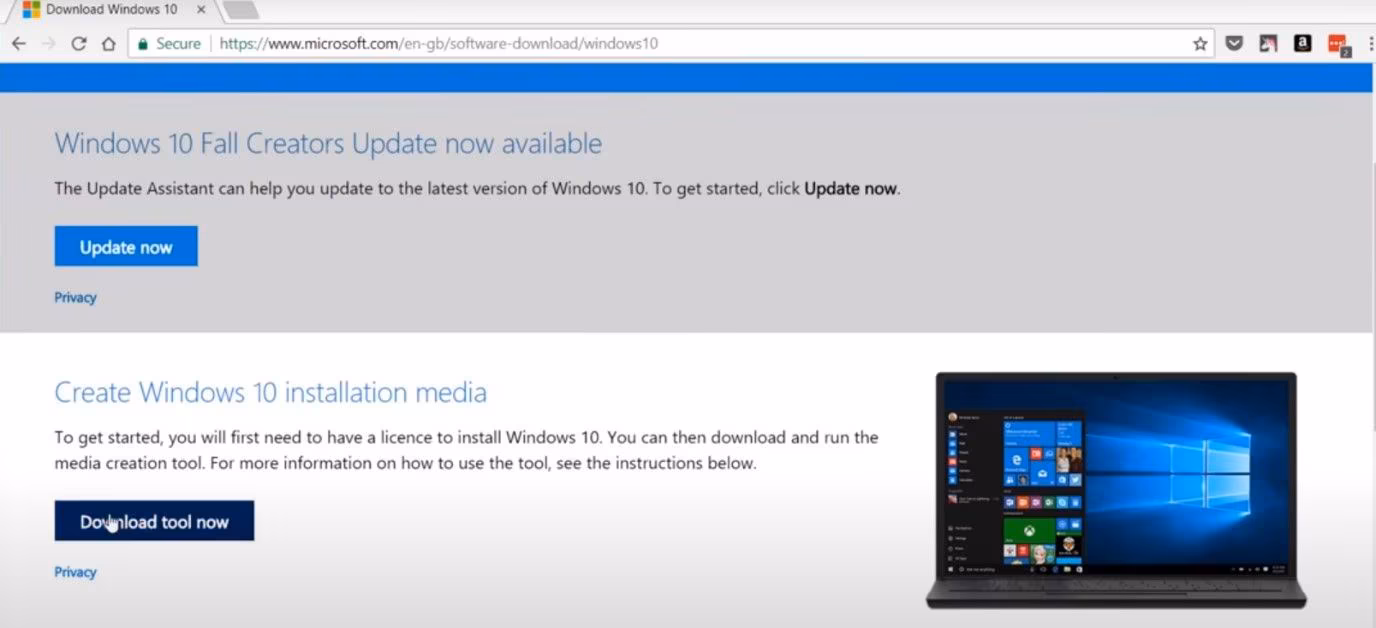The width and height of the screenshot is (1376, 628).
Task: Click the Microsoft logo favicon on the tab
Action: tap(31, 10)
